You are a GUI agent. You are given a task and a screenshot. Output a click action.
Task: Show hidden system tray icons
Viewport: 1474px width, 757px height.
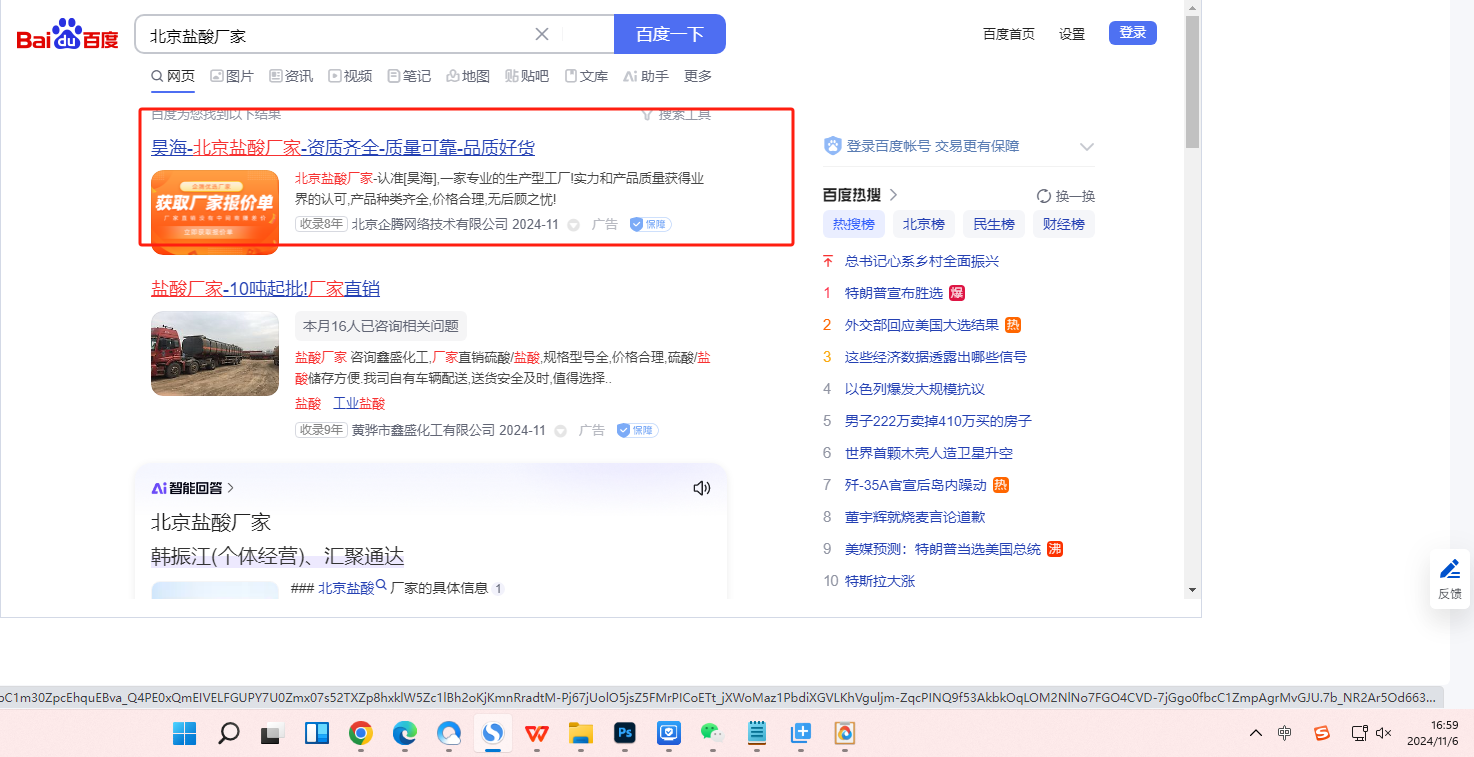[x=1255, y=733]
